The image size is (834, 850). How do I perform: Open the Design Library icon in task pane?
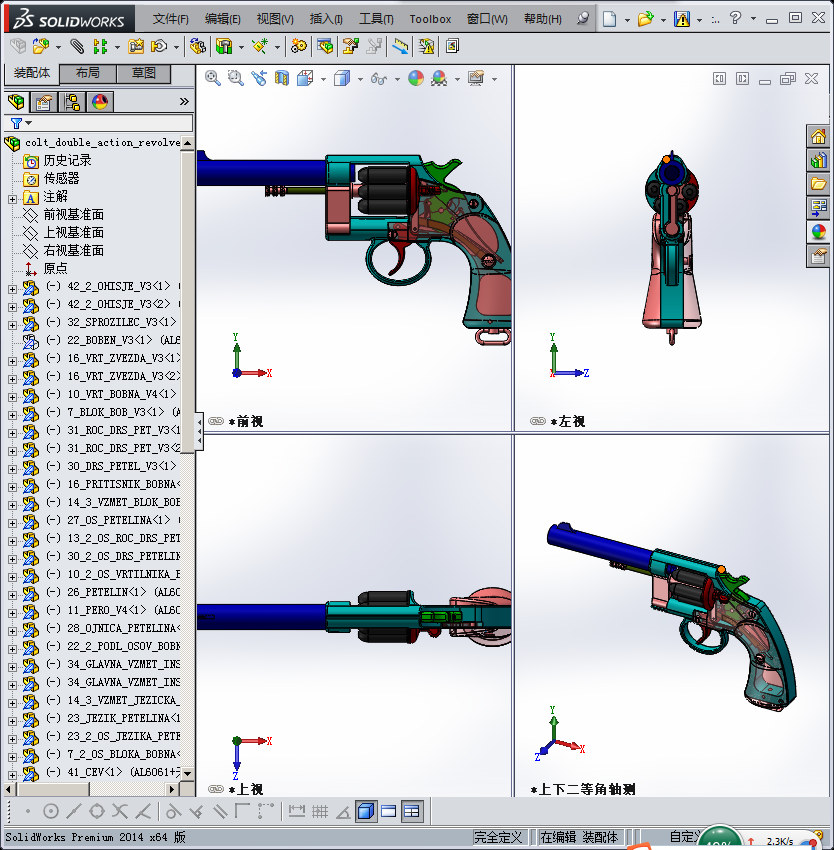(x=818, y=160)
